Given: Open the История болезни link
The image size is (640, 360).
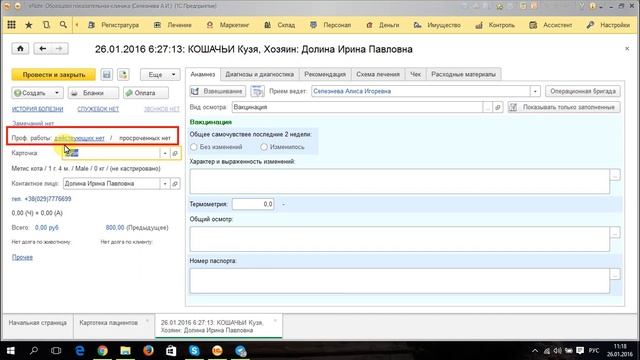Looking at the screenshot, I should tap(38, 109).
